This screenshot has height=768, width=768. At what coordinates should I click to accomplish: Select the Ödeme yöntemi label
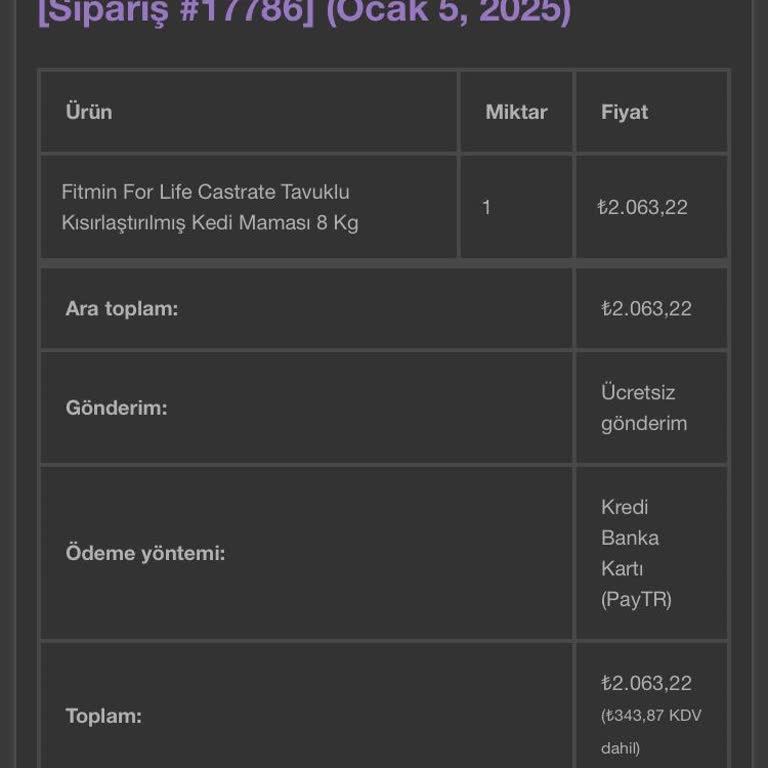pyautogui.click(x=145, y=552)
